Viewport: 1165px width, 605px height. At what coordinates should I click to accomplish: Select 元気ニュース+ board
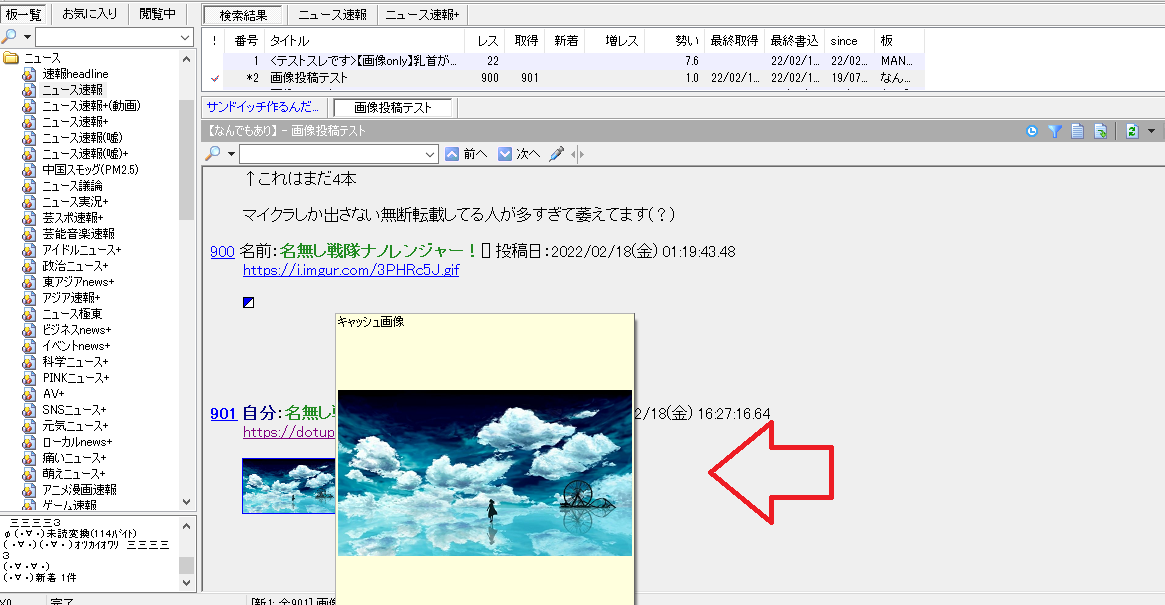point(75,426)
